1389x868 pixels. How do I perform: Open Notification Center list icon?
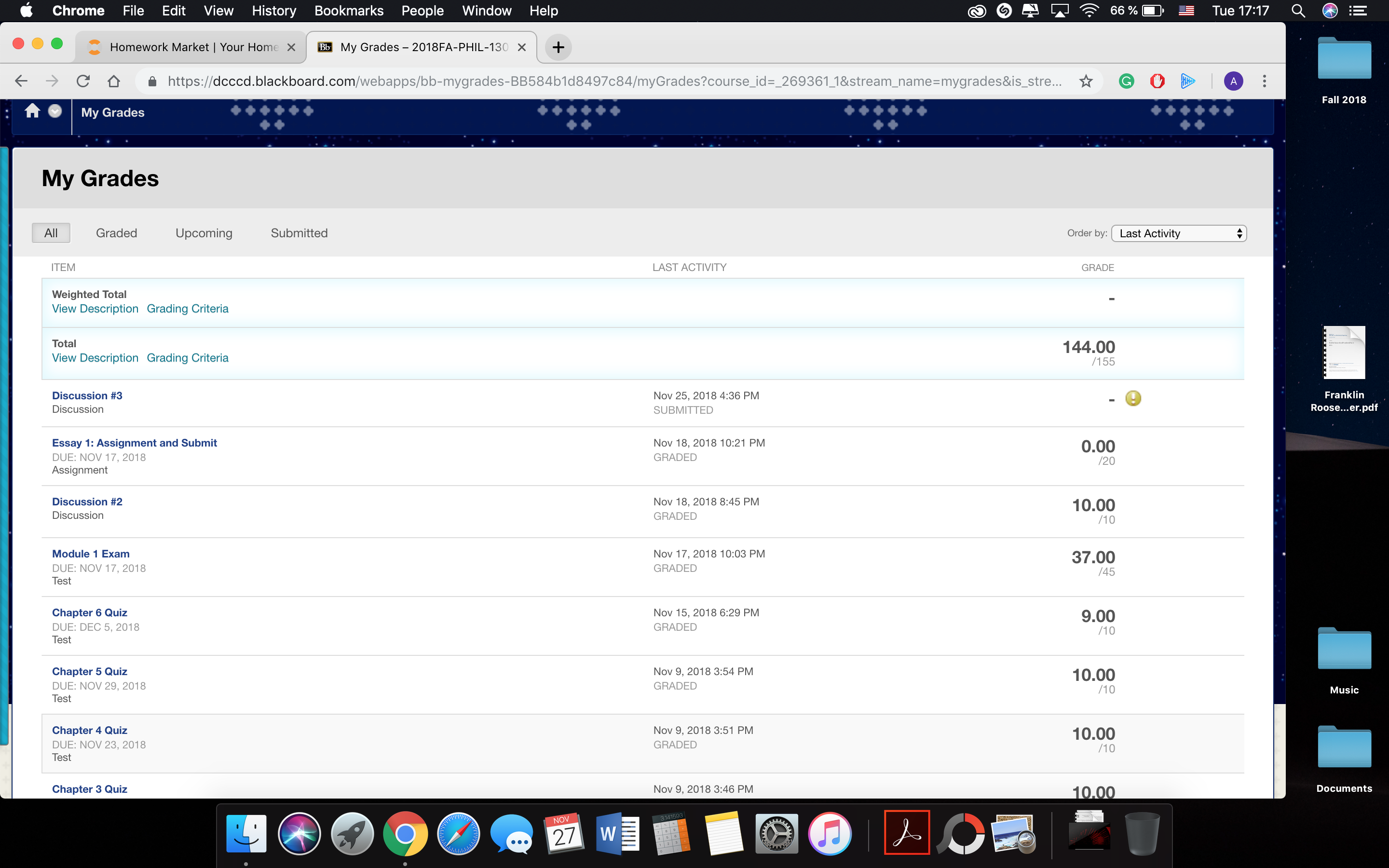[1358, 10]
